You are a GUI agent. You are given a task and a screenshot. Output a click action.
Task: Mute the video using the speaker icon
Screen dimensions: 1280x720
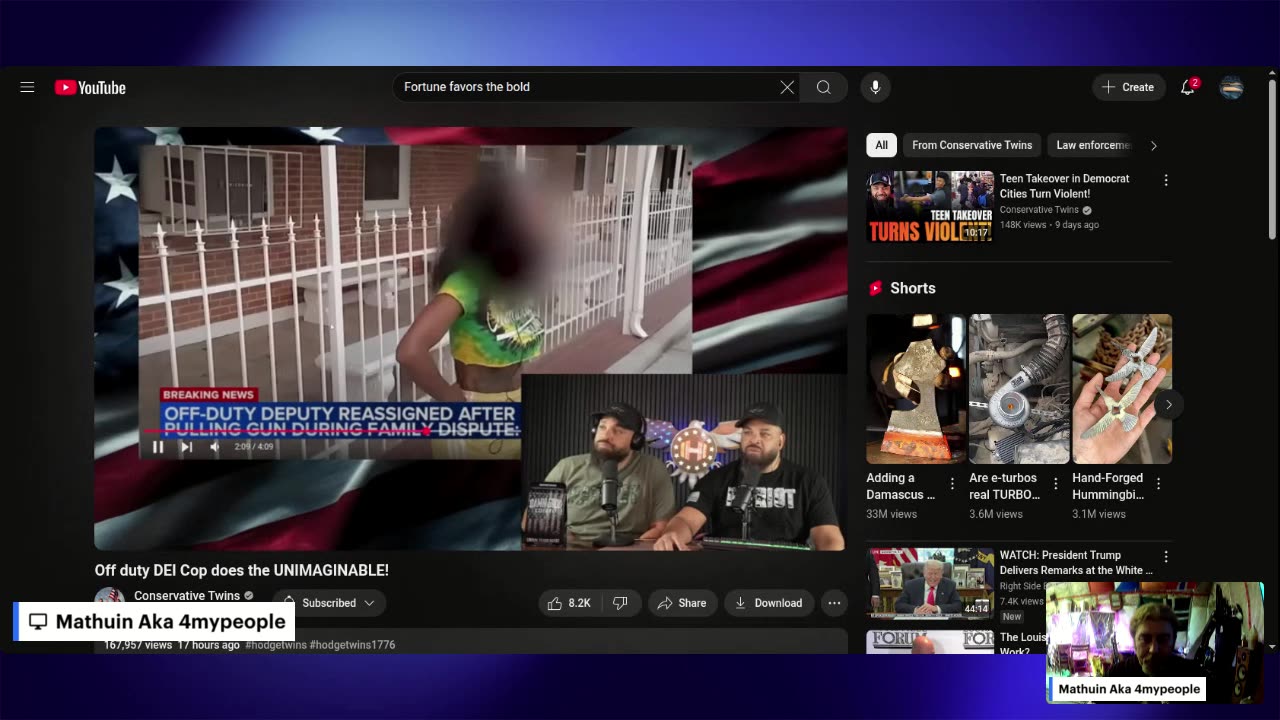click(214, 447)
